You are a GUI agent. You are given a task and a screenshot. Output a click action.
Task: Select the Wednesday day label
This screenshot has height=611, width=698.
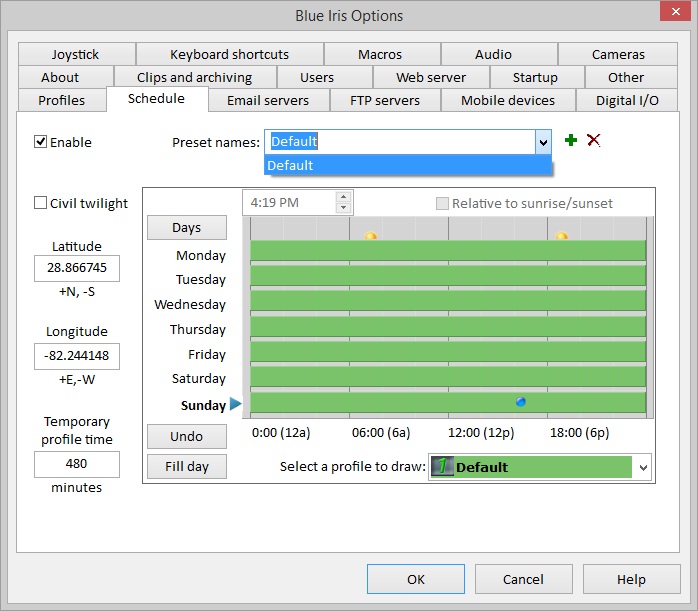coord(190,304)
